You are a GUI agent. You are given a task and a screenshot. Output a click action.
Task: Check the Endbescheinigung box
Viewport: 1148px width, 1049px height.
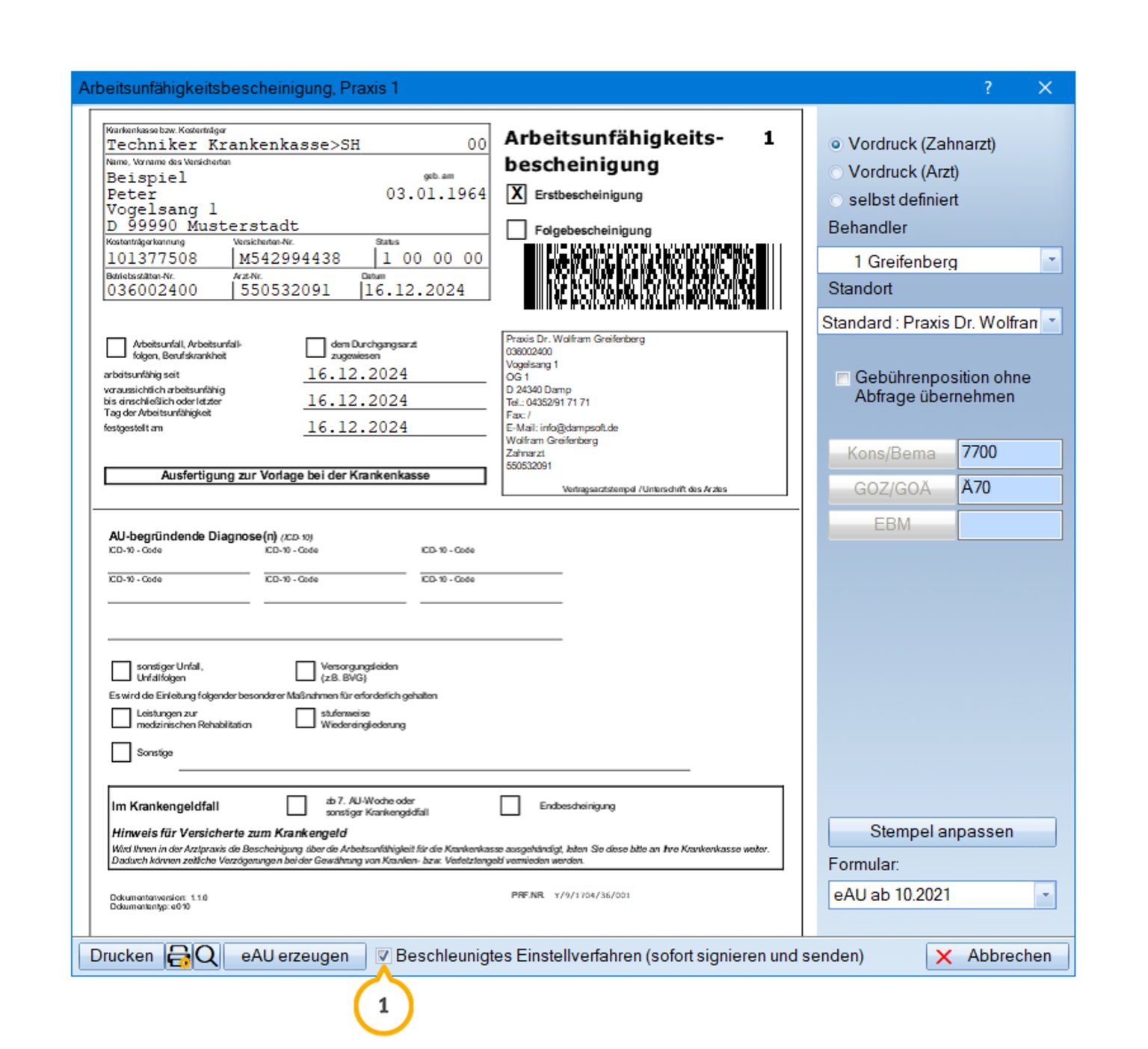(510, 805)
